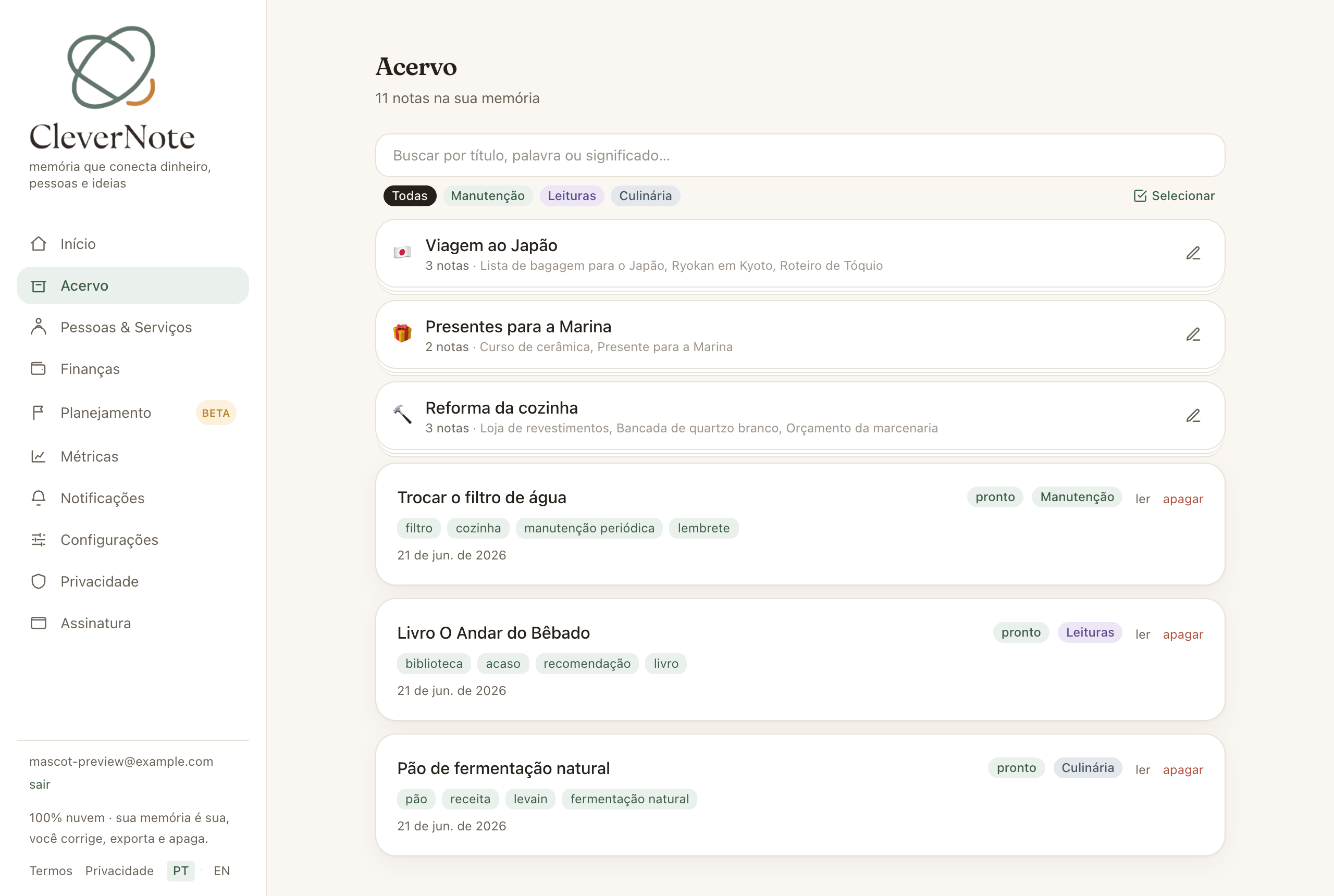Image resolution: width=1334 pixels, height=896 pixels.
Task: Open the Planejamento page
Action: pos(132,413)
